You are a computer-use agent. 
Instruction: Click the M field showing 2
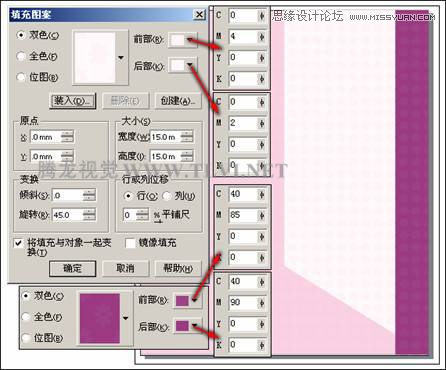[x=243, y=123]
